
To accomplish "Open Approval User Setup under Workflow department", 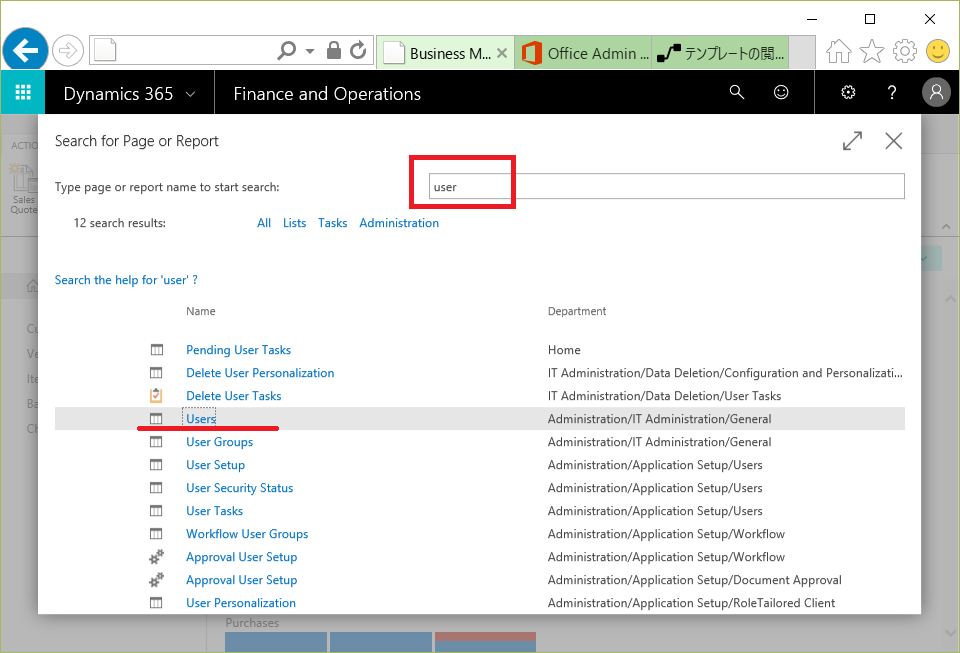I will (x=242, y=557).
